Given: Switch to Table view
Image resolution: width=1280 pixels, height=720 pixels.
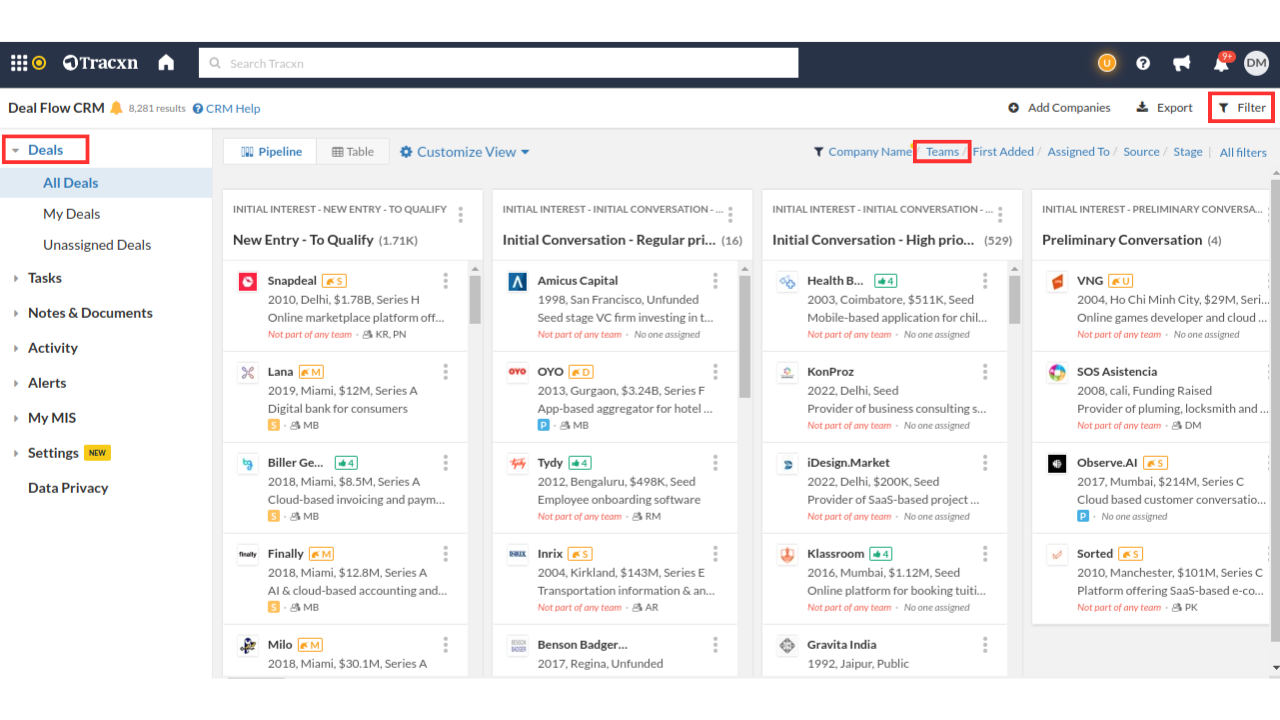Looking at the screenshot, I should (352, 152).
